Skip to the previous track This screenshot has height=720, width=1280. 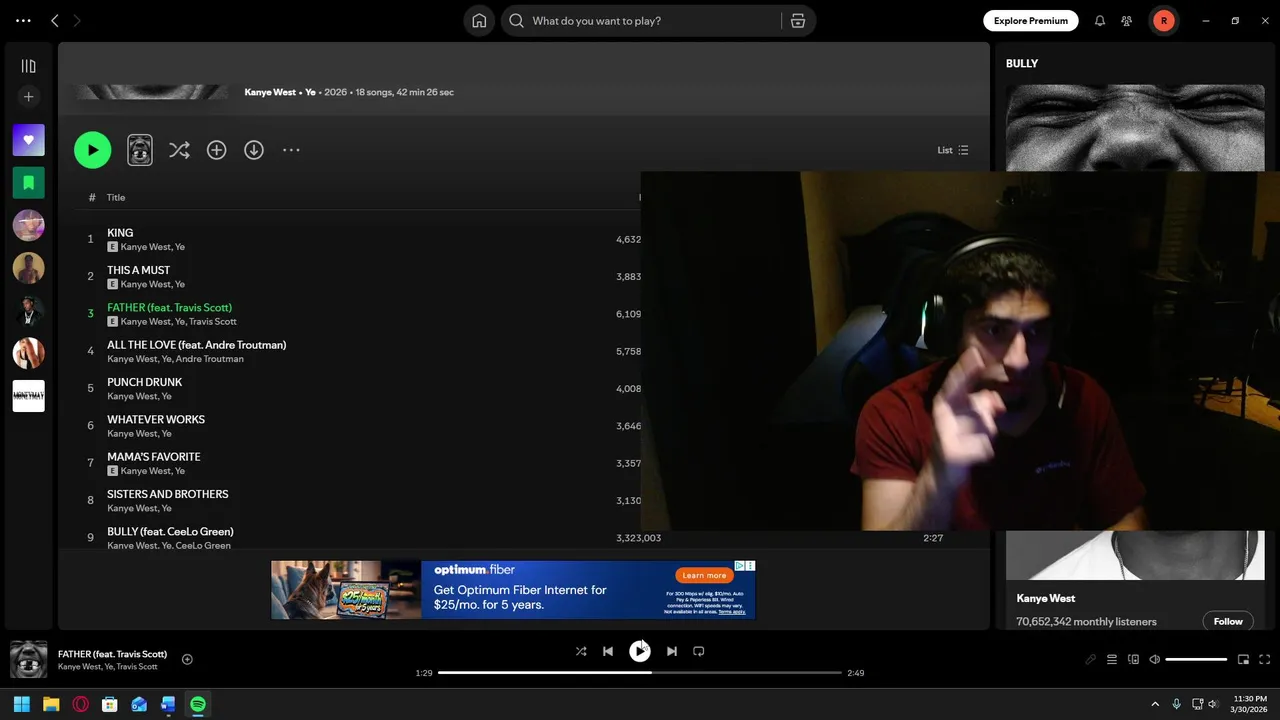tap(608, 651)
